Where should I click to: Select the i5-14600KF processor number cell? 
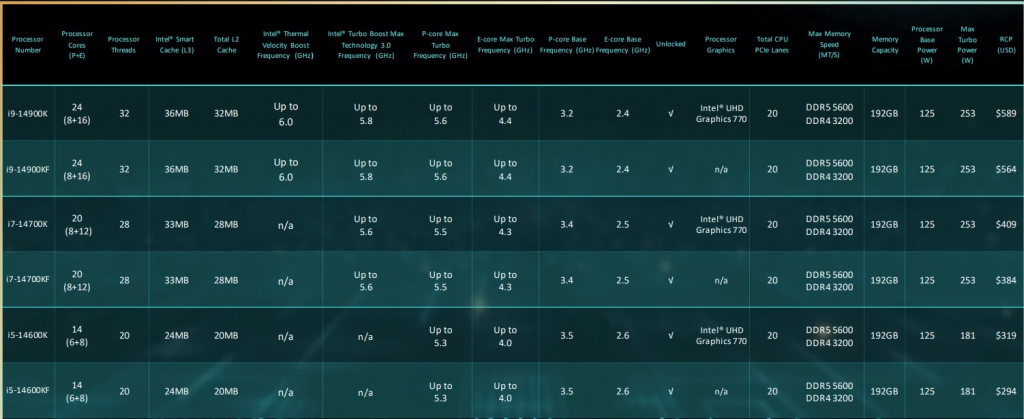tap(27, 391)
